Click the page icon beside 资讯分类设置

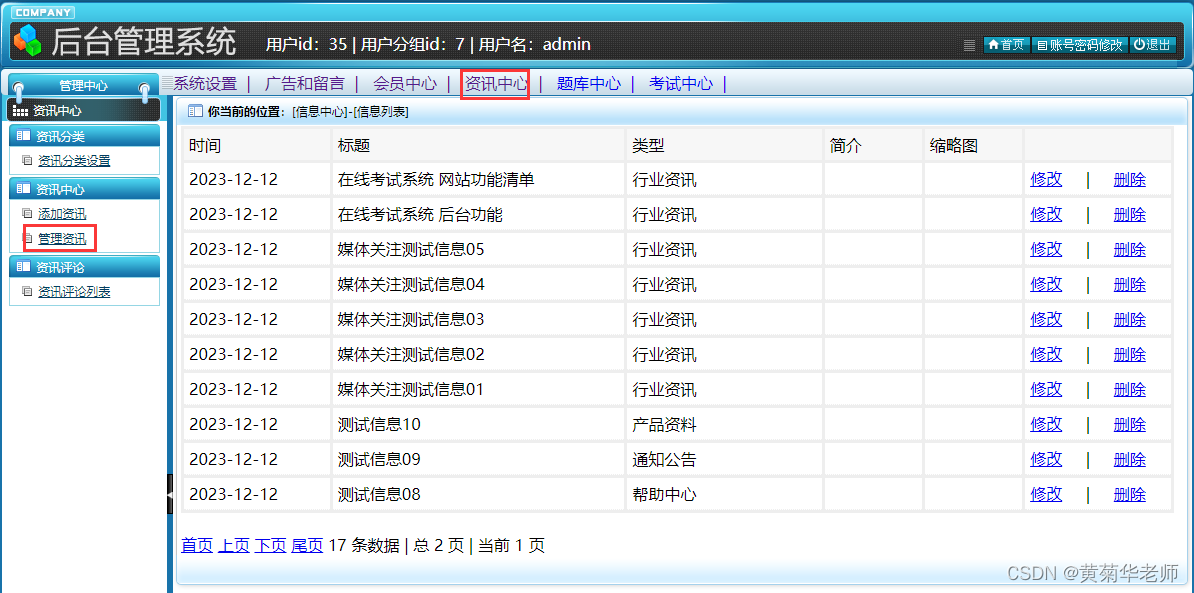pos(27,161)
